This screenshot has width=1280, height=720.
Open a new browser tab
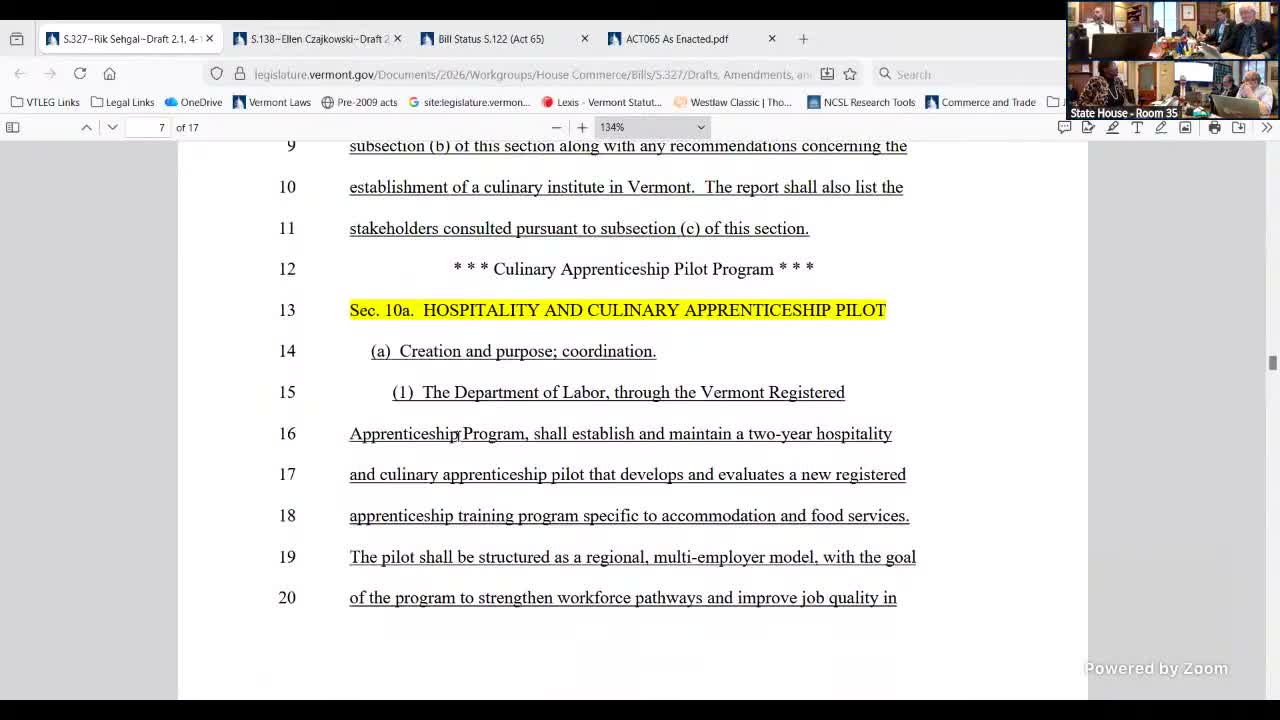point(803,39)
